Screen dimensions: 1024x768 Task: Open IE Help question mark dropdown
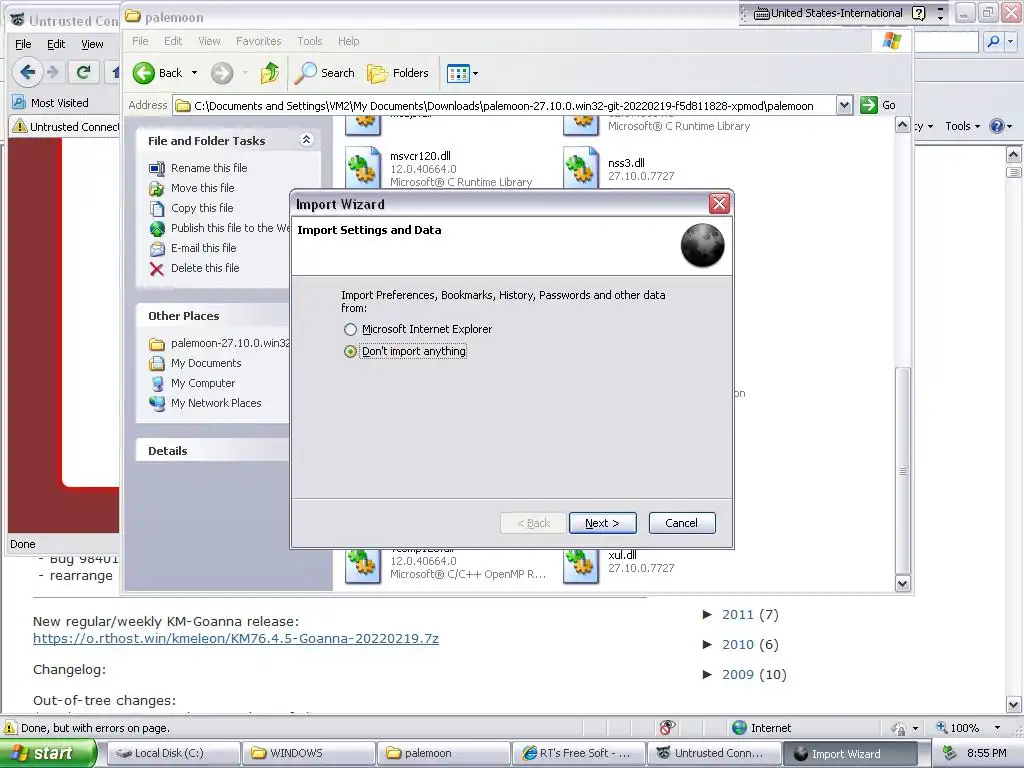tap(1000, 126)
